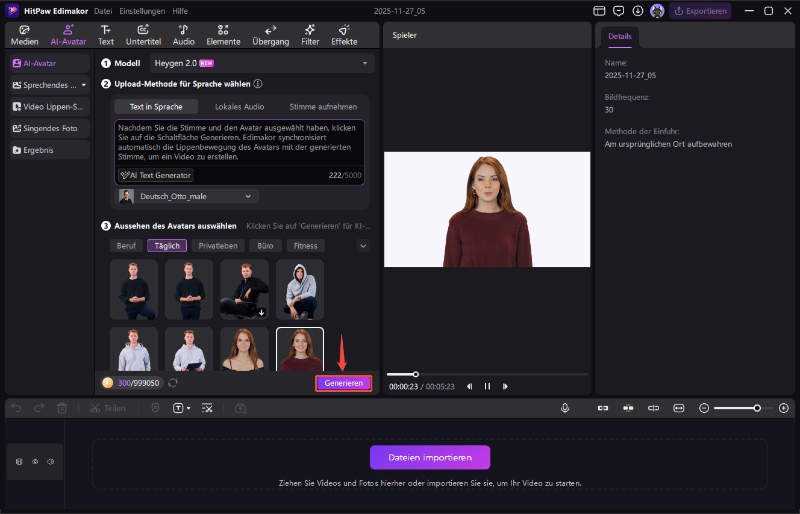This screenshot has width=800, height=514.
Task: Open the Audio tab
Action: pos(183,35)
